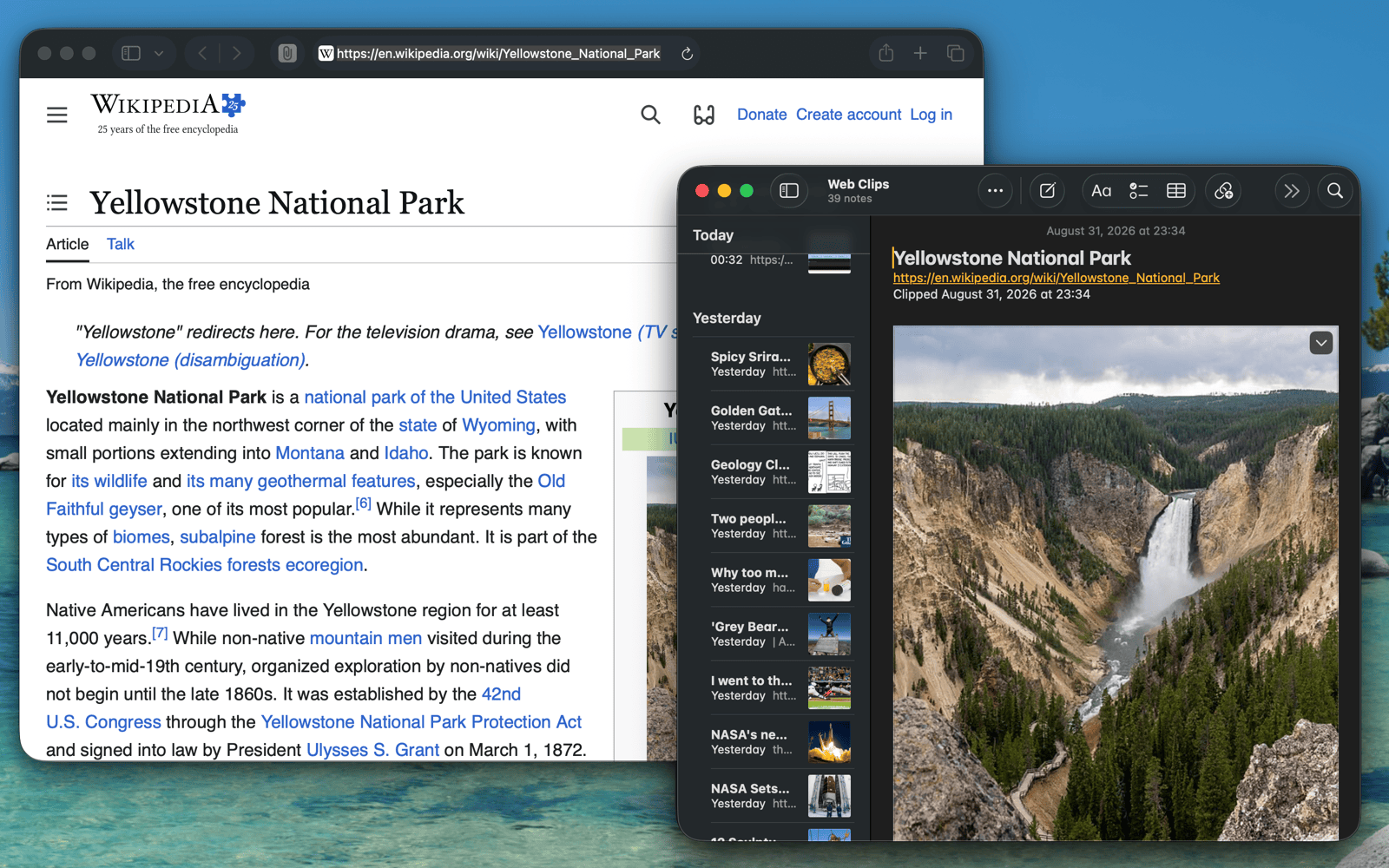Select the Golden Gat... note
This screenshot has width=1389, height=868.
[773, 418]
